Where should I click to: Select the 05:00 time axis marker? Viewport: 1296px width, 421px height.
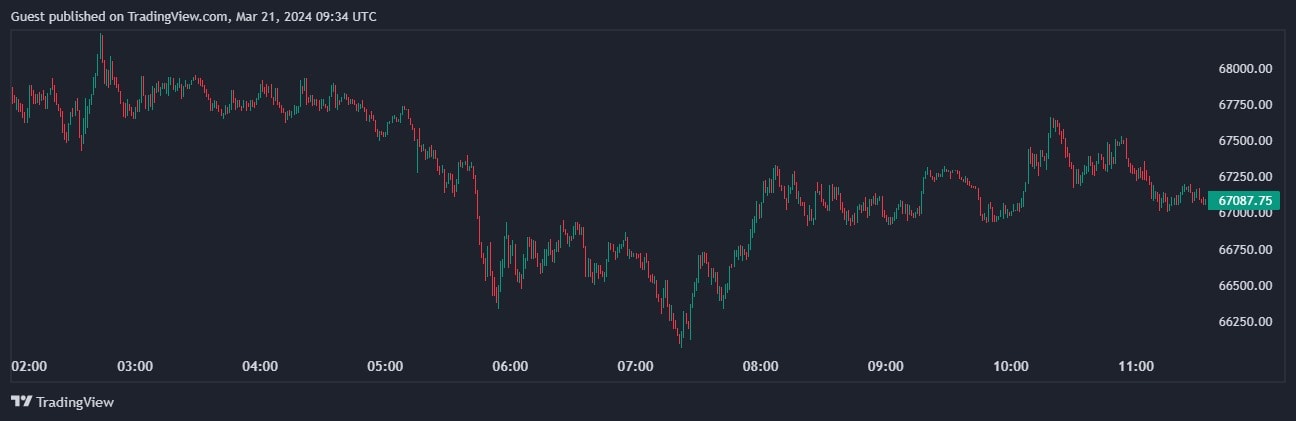click(385, 367)
